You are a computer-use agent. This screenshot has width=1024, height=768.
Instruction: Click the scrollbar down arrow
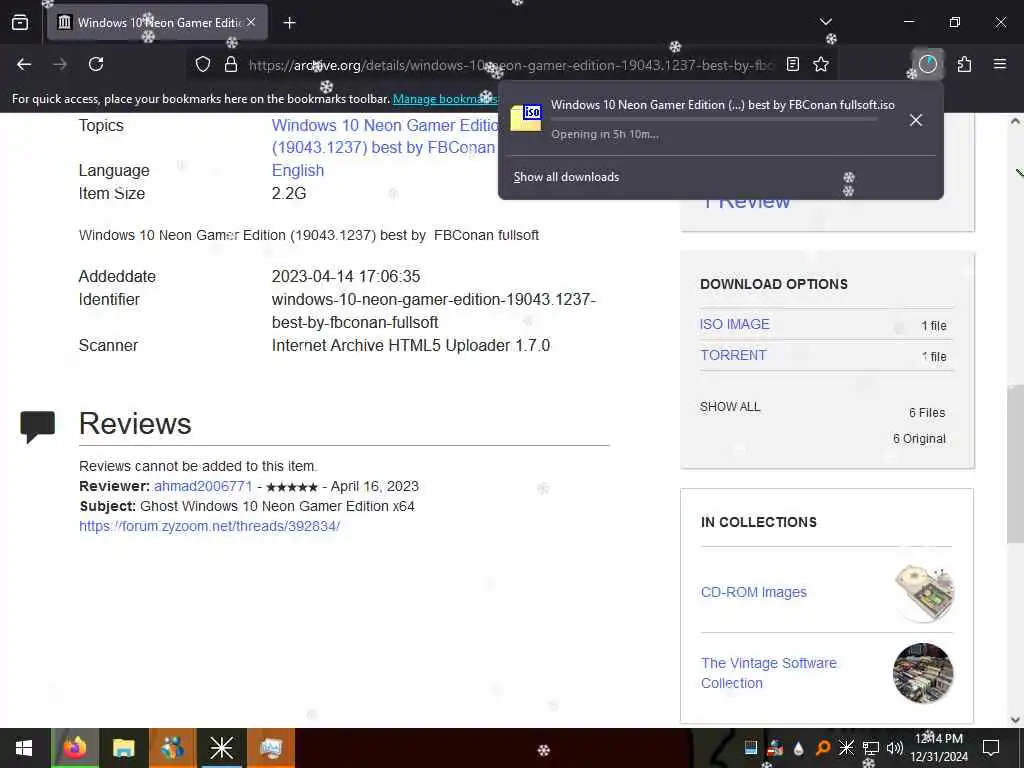coord(1015,720)
